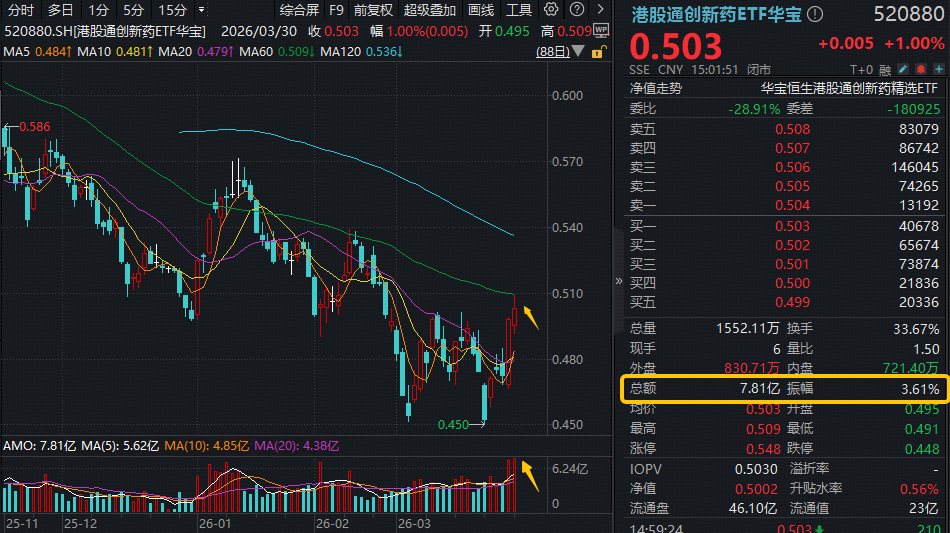The height and width of the screenshot is (533, 950).
Task: Select the 5分 period tab
Action: [x=134, y=10]
